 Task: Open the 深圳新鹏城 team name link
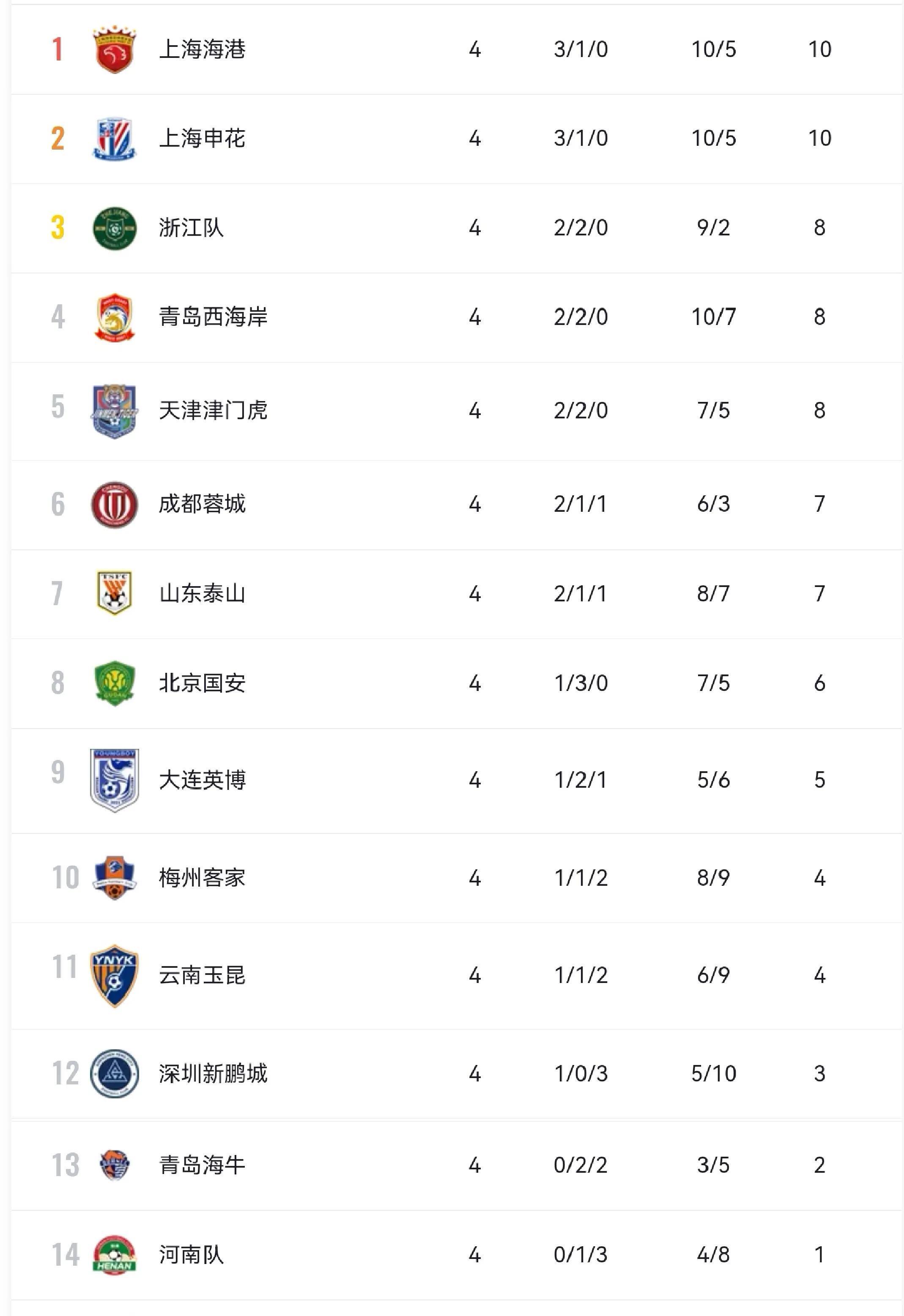(212, 1073)
